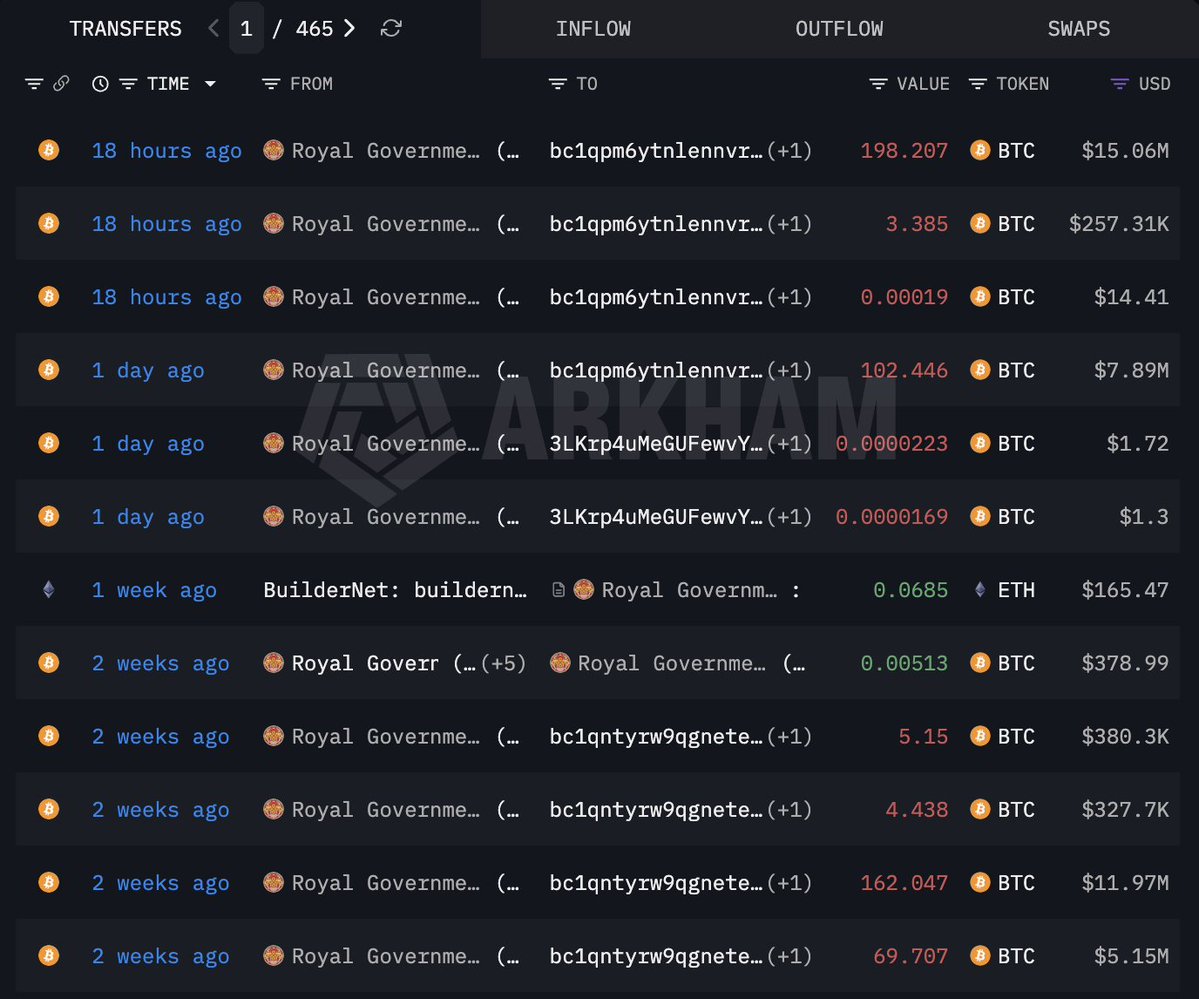Open 2 weeks ago link for $11.97M transfer
Screen dimensions: 1199x999
[161, 883]
